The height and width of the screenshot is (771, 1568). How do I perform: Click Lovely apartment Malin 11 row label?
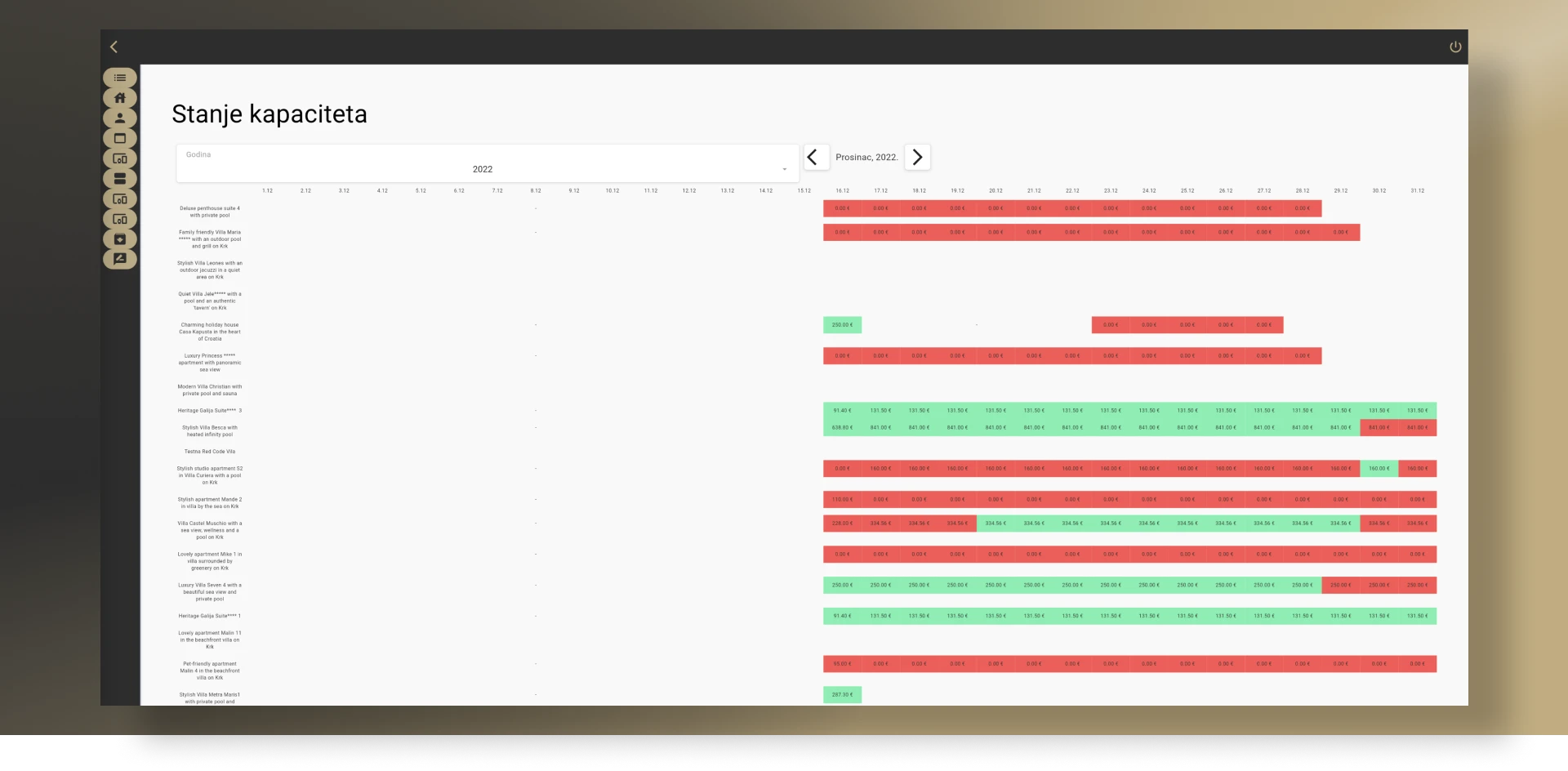(x=210, y=640)
